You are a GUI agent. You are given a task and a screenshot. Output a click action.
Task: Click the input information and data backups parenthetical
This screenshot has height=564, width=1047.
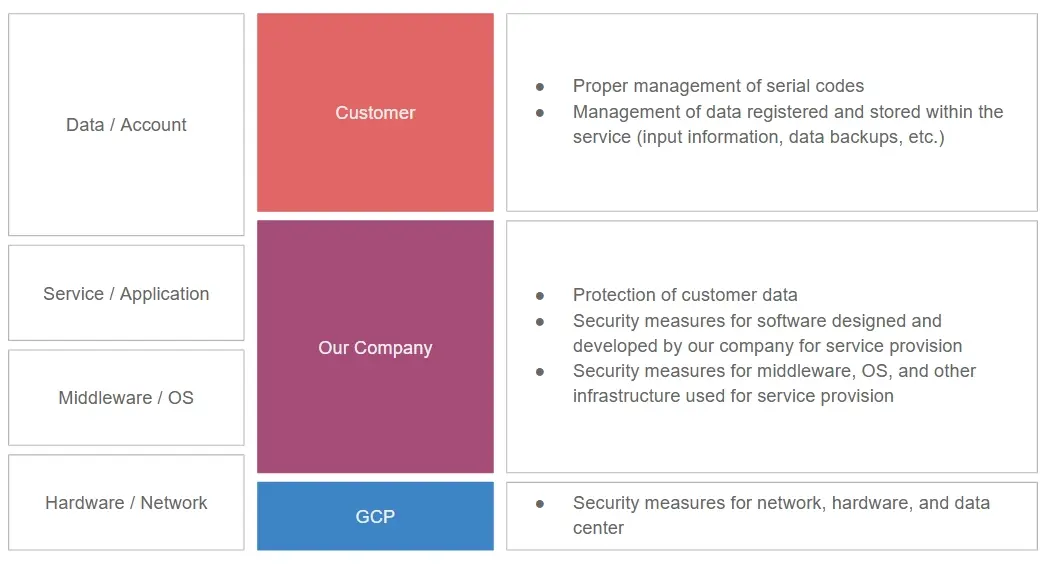click(x=758, y=137)
